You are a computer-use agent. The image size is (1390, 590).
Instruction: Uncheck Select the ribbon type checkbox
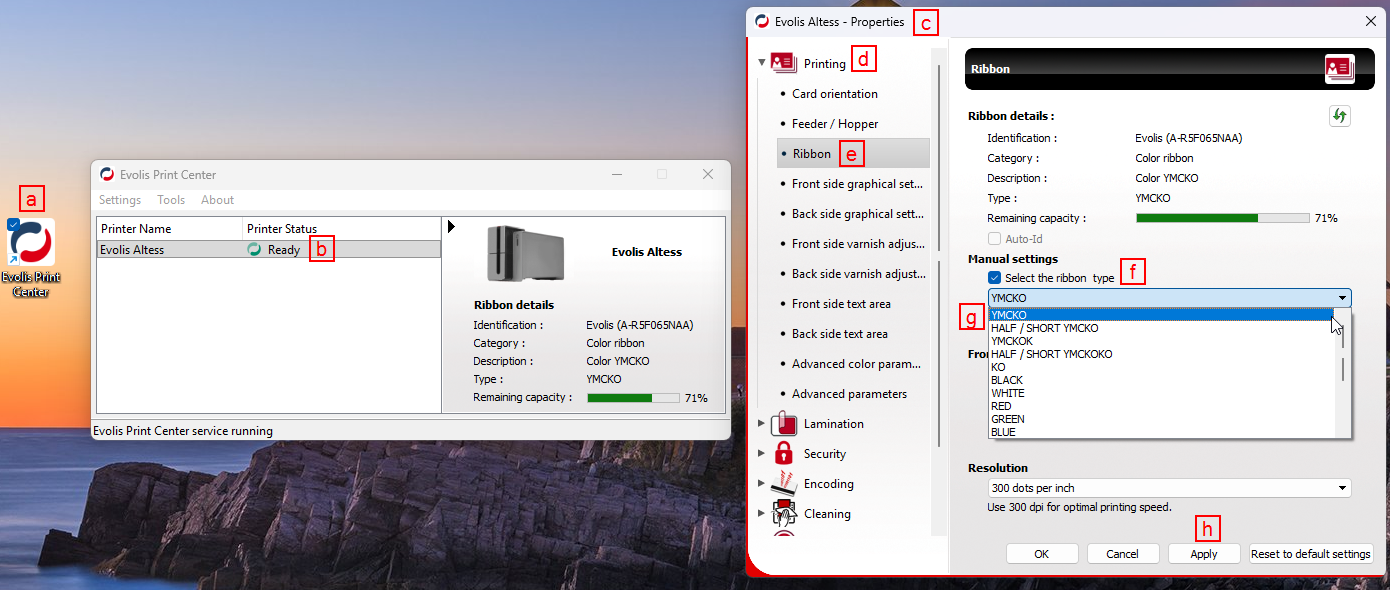994,277
